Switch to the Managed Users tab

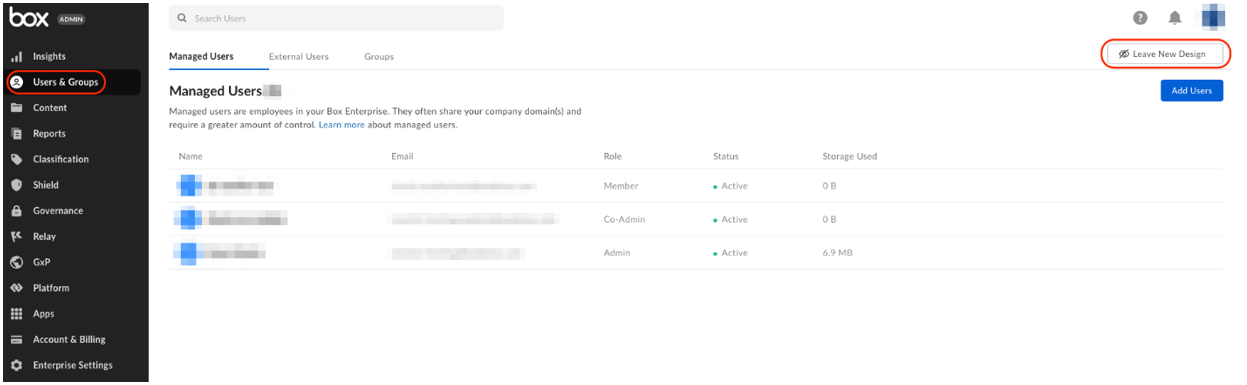click(x=201, y=56)
